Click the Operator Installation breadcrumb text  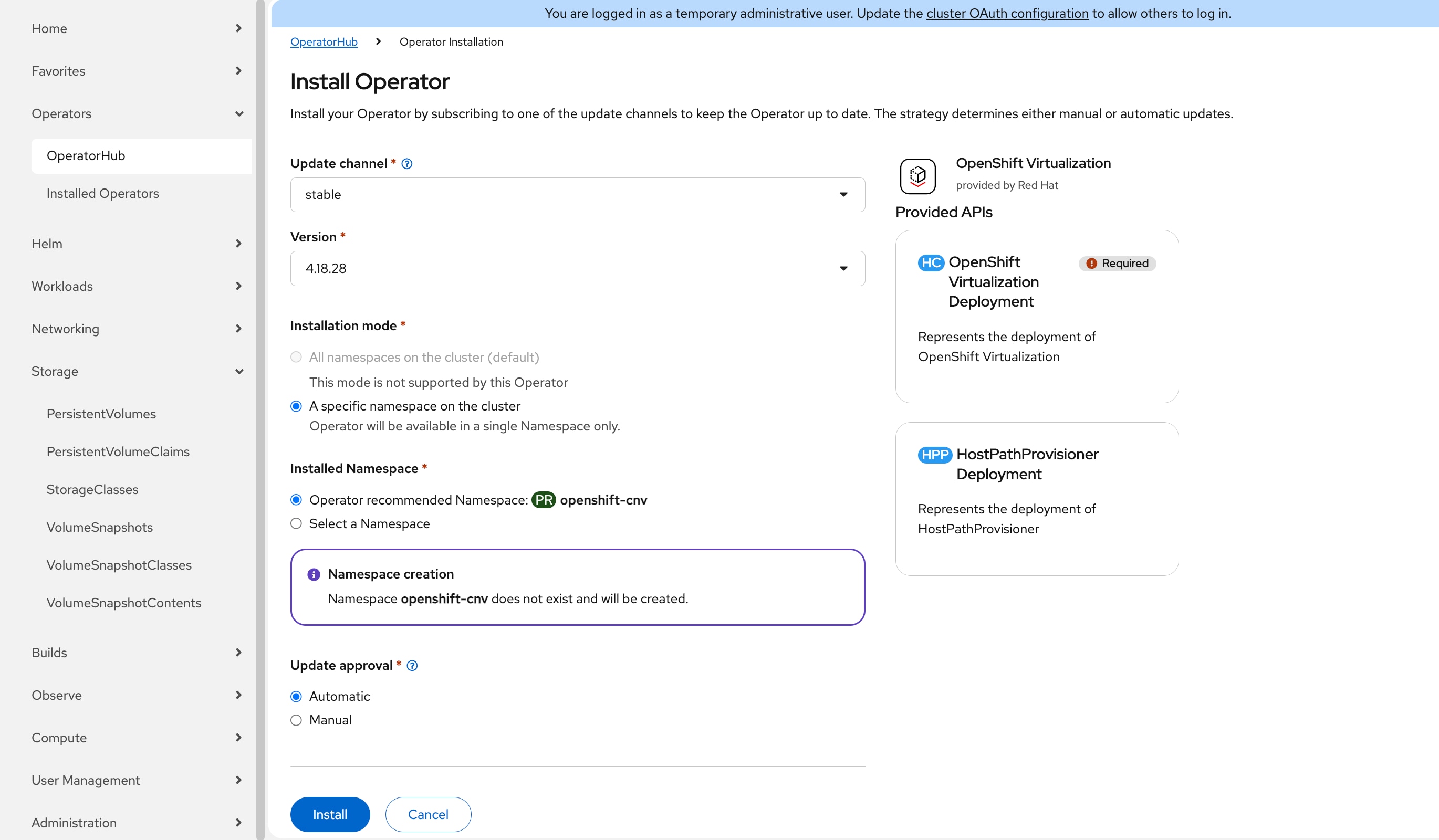tap(451, 41)
